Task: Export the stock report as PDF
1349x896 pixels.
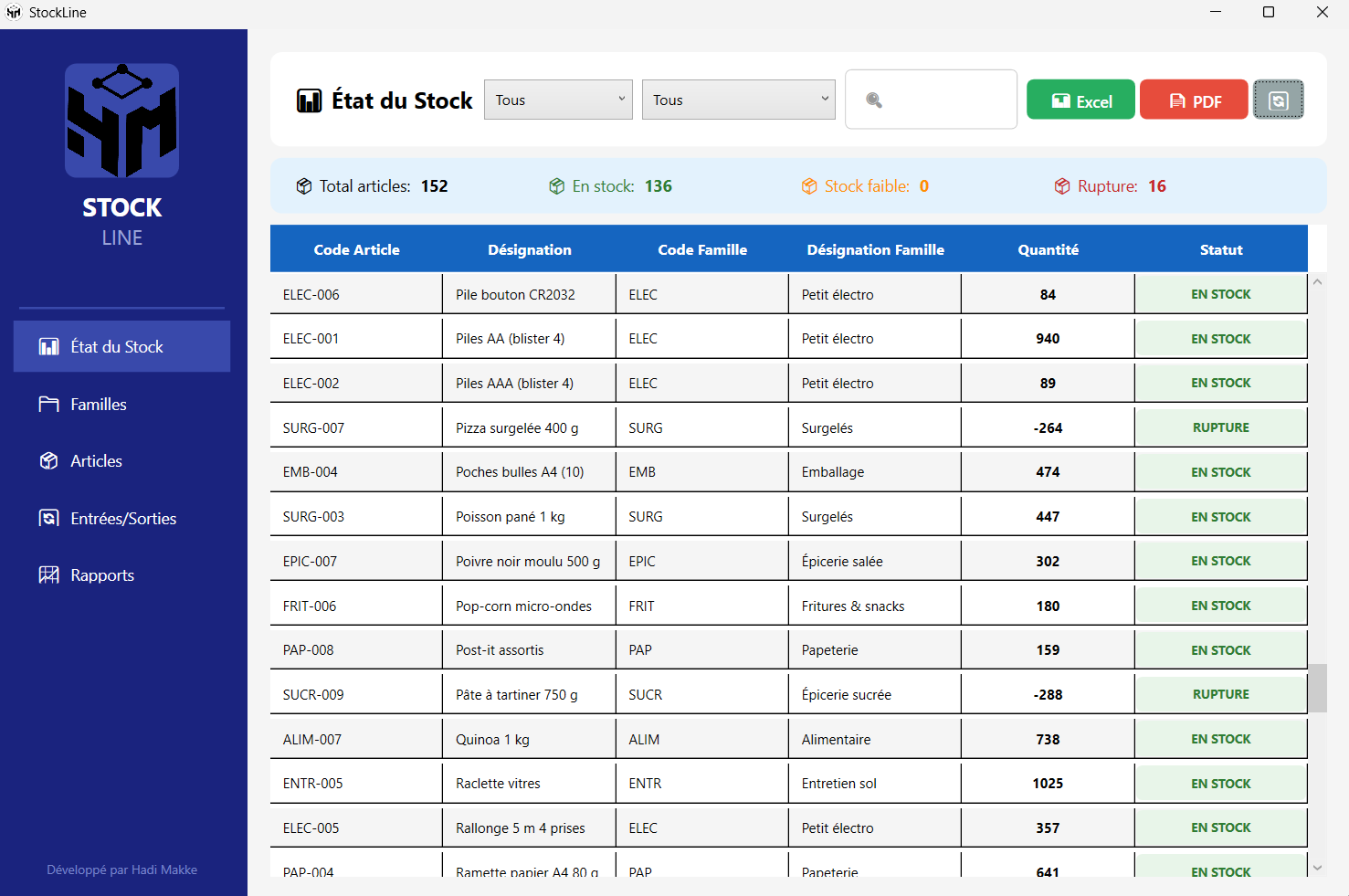Action: [x=1194, y=99]
